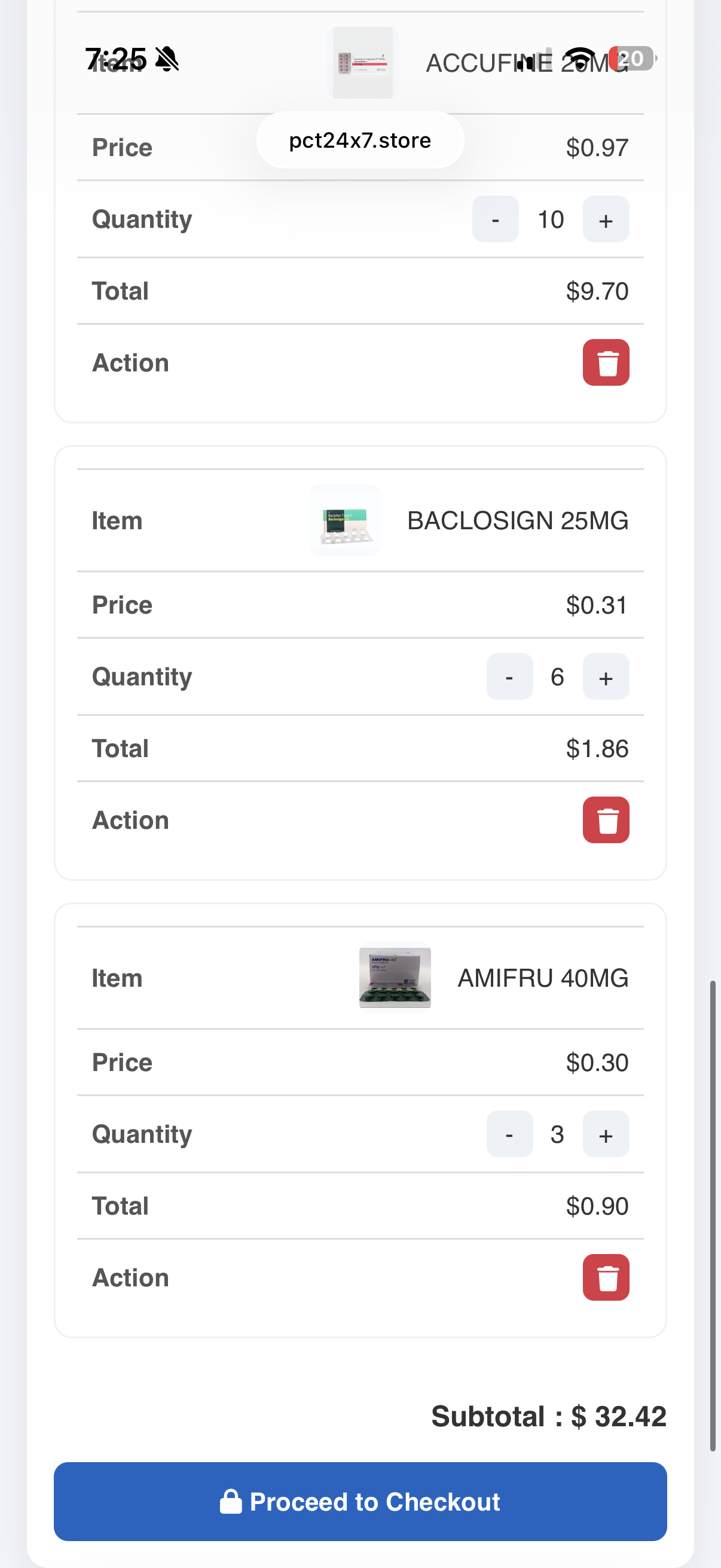Open the BACLOSIGN 25MG product image
Screen dimensions: 721x1568
pos(345,520)
